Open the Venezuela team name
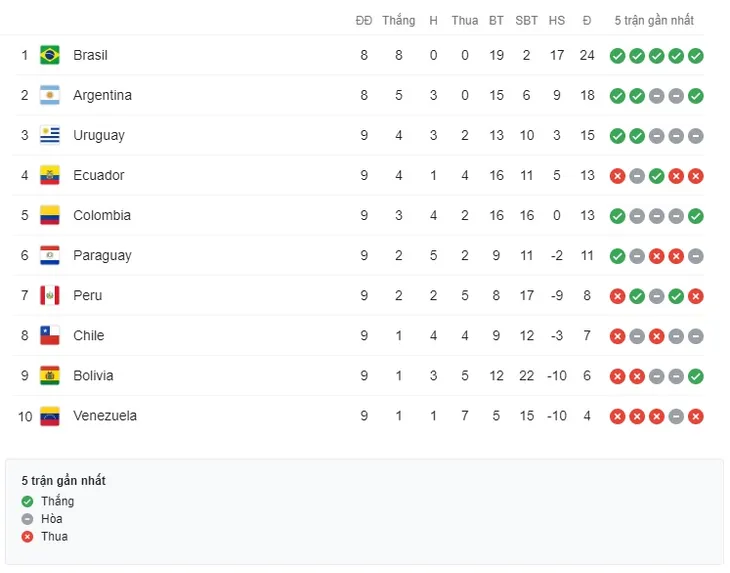This screenshot has height=573, width=730. point(105,416)
